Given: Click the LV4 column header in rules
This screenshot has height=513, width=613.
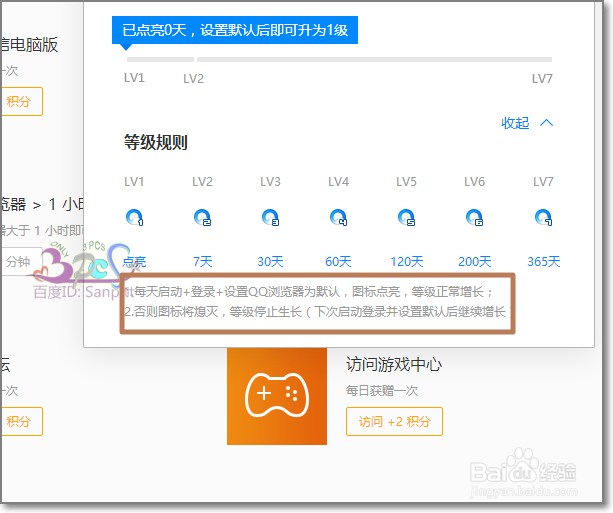Looking at the screenshot, I should point(339,182).
